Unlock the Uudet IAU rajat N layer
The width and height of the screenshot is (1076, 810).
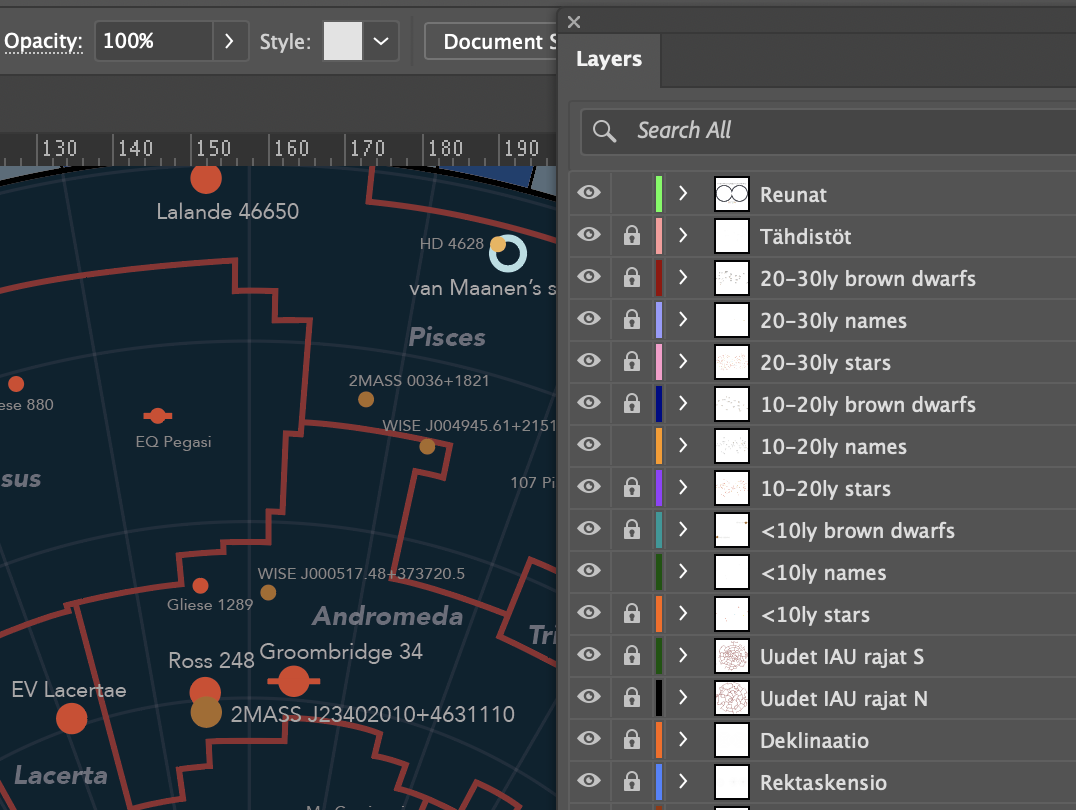(631, 698)
